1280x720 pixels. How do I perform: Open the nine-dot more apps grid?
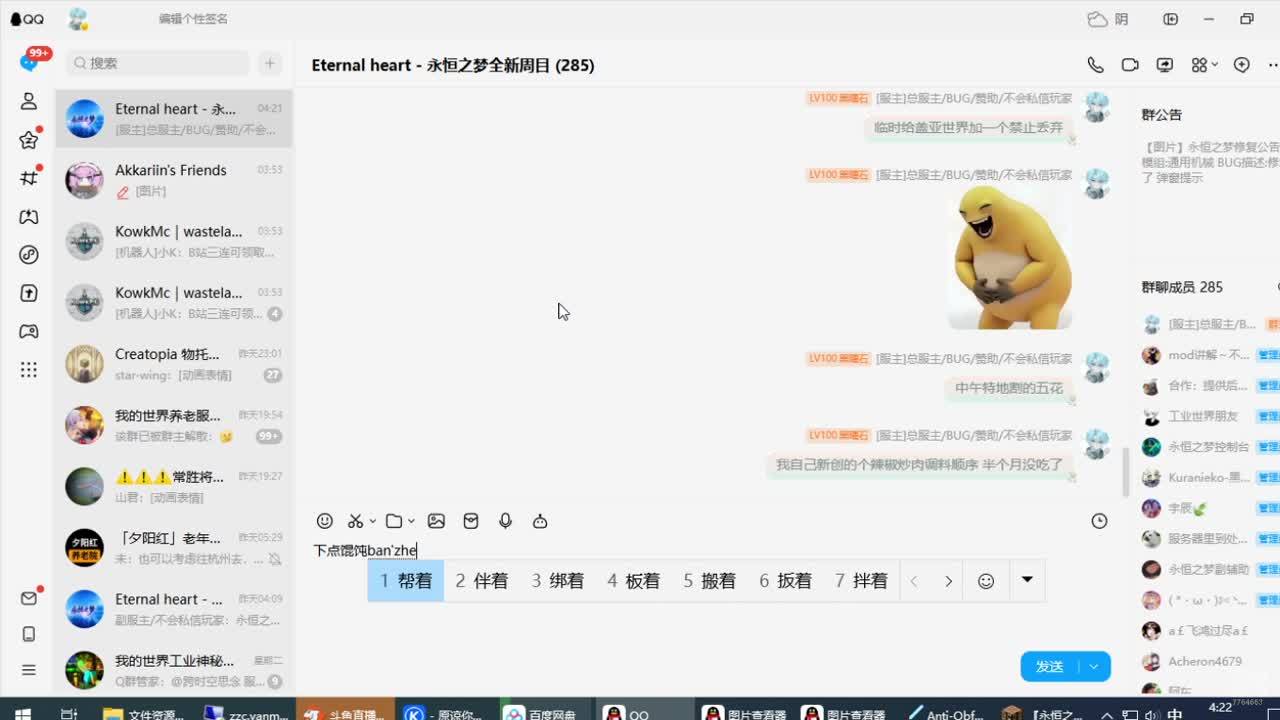click(29, 370)
